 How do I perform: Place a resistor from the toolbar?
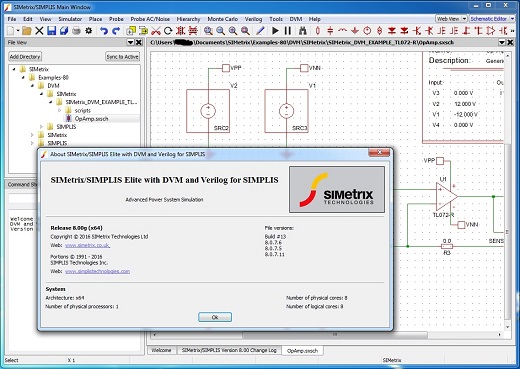318,31
